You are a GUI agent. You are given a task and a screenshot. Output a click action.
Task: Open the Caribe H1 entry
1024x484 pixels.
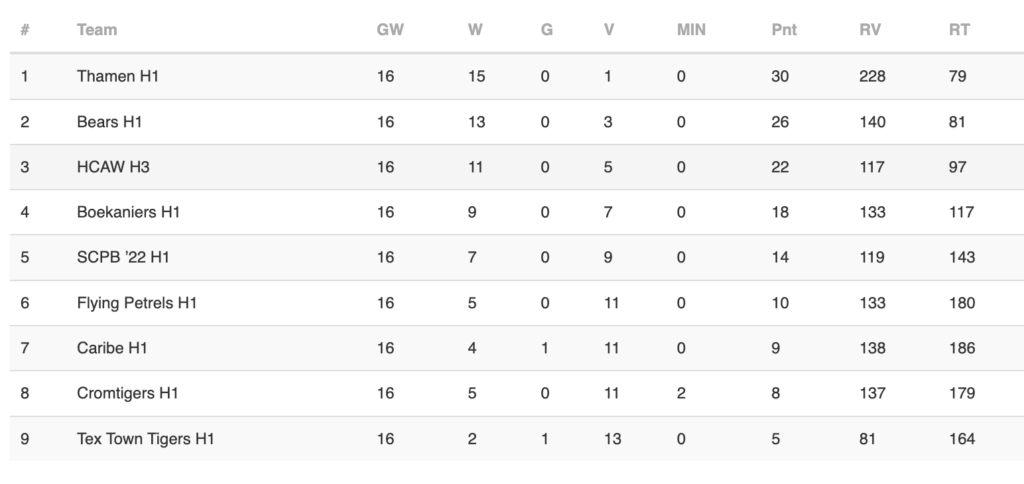[112, 348]
